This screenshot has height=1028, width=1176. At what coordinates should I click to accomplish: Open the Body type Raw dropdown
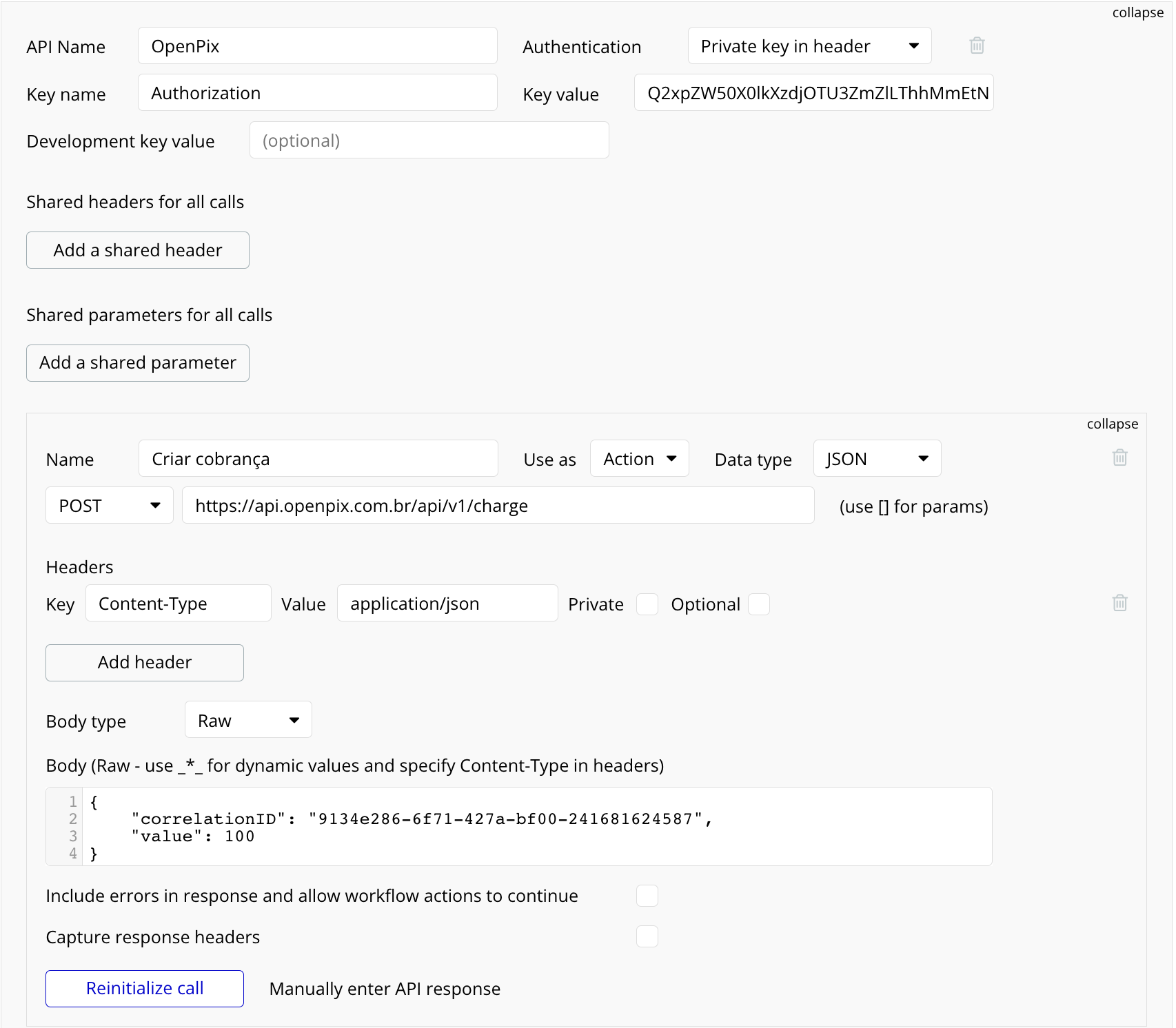[248, 721]
